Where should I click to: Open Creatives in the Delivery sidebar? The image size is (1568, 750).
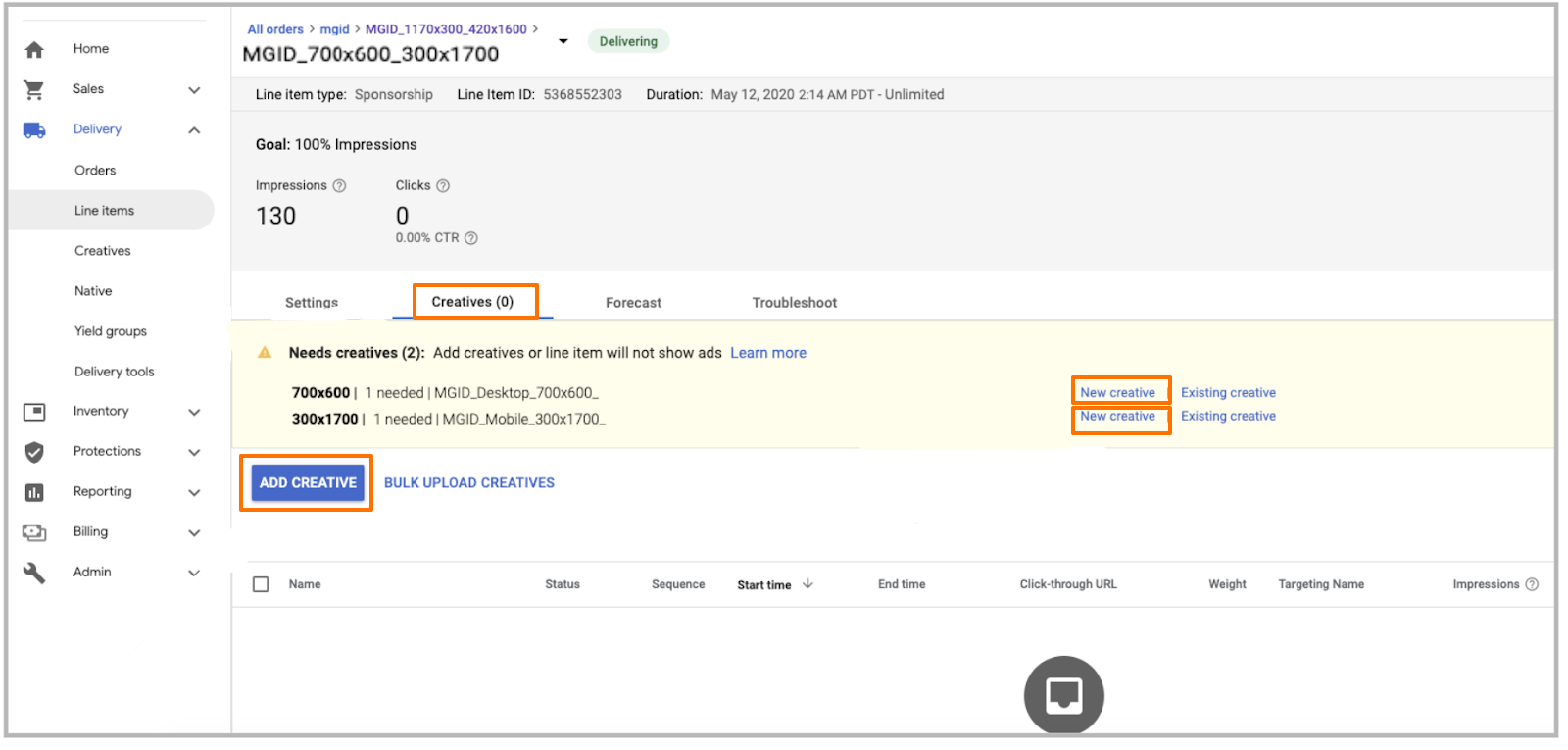click(x=103, y=251)
